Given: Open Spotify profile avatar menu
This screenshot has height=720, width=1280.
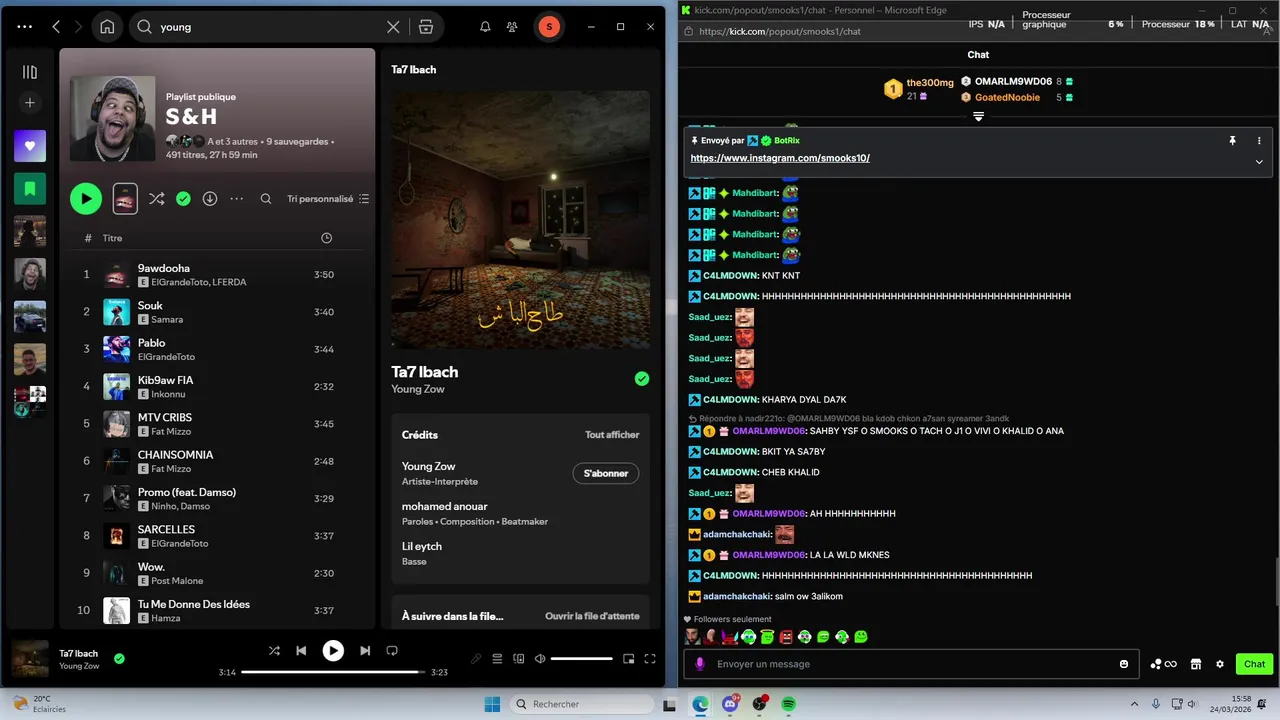Looking at the screenshot, I should point(548,27).
